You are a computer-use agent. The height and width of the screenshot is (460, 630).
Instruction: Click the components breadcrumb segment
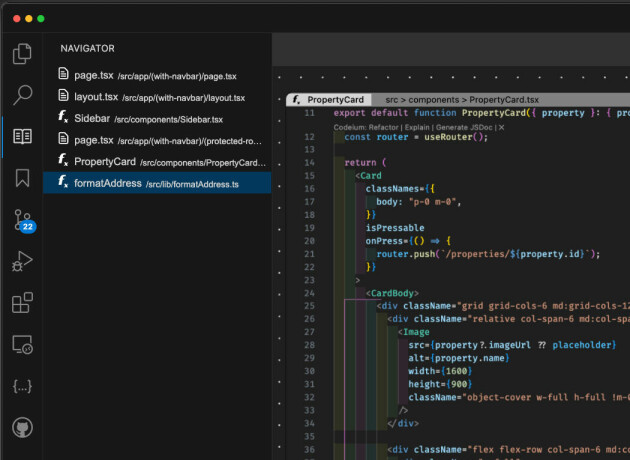[x=434, y=100]
